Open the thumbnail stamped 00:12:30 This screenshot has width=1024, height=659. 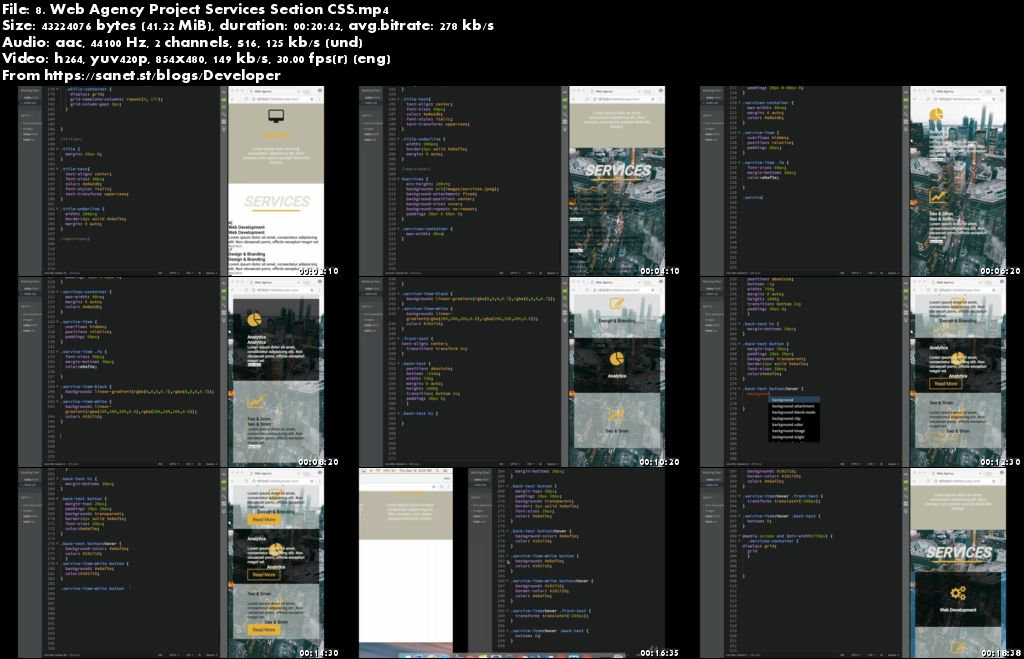853,372
